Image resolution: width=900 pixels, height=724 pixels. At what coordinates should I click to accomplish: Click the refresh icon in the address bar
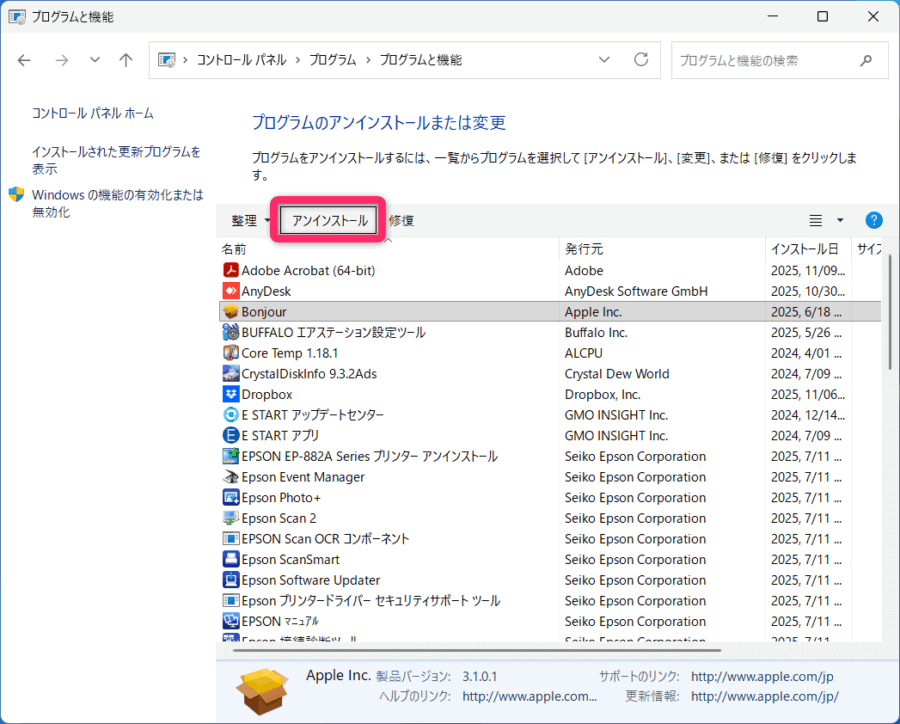(640, 59)
